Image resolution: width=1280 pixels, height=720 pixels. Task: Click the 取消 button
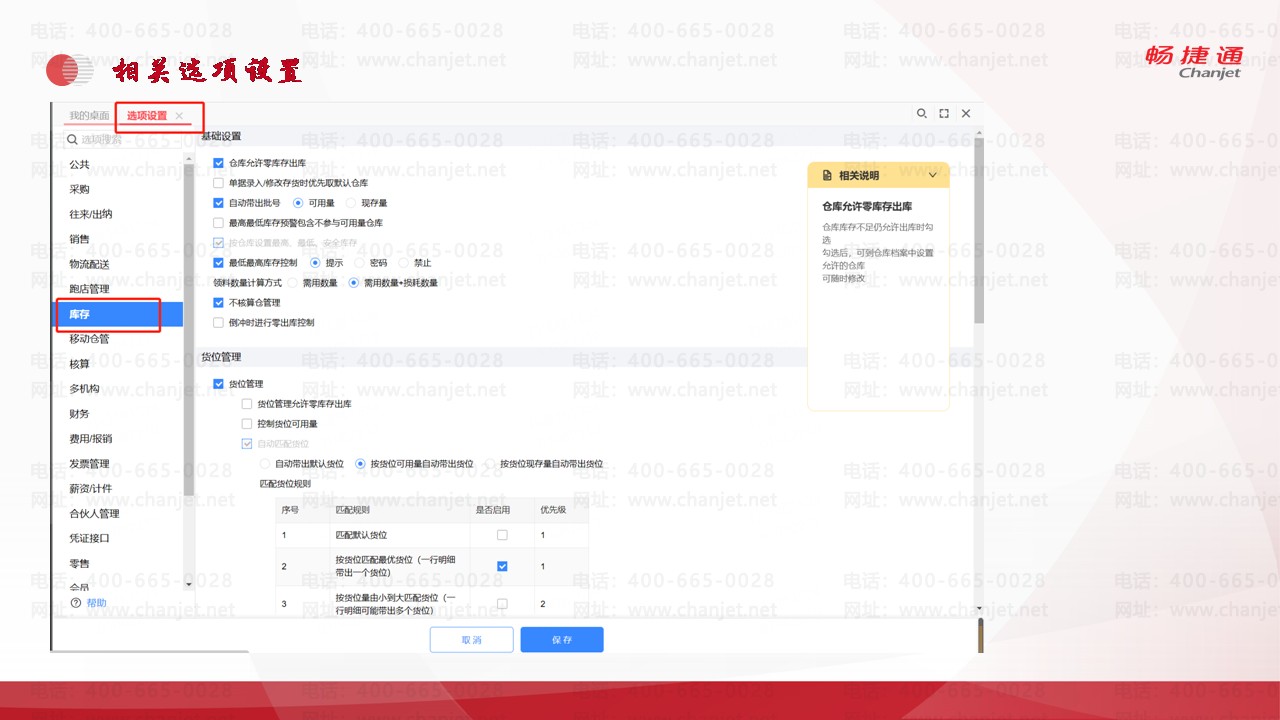pyautogui.click(x=472, y=640)
